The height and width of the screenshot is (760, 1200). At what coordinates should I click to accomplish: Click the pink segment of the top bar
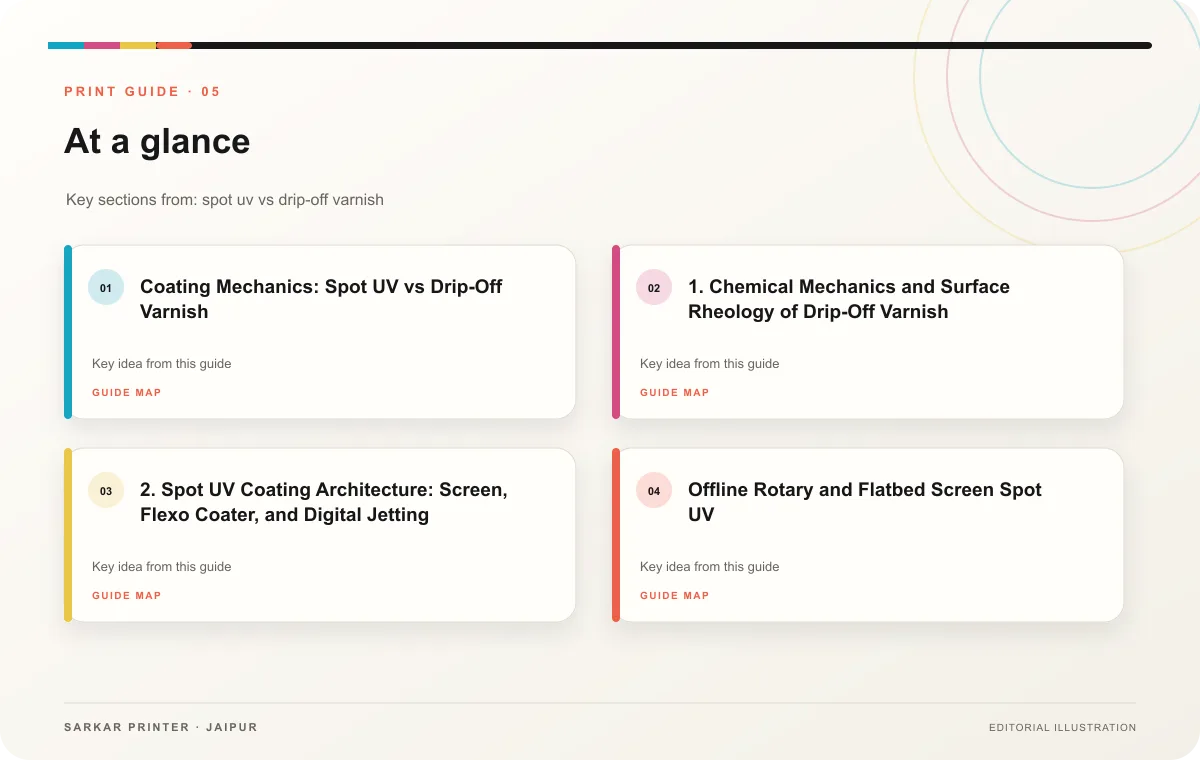point(102,45)
